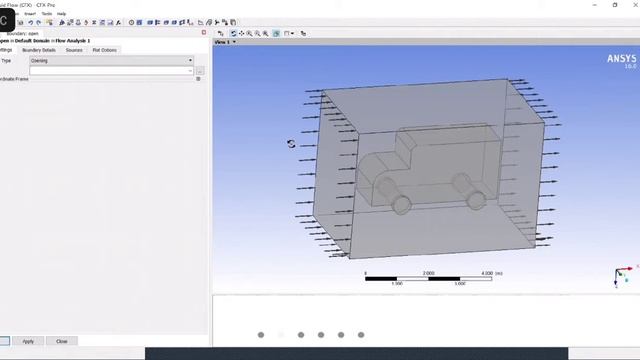
Task: Click the selection-mode arrow icon in viewer toolbar
Action: (220, 33)
